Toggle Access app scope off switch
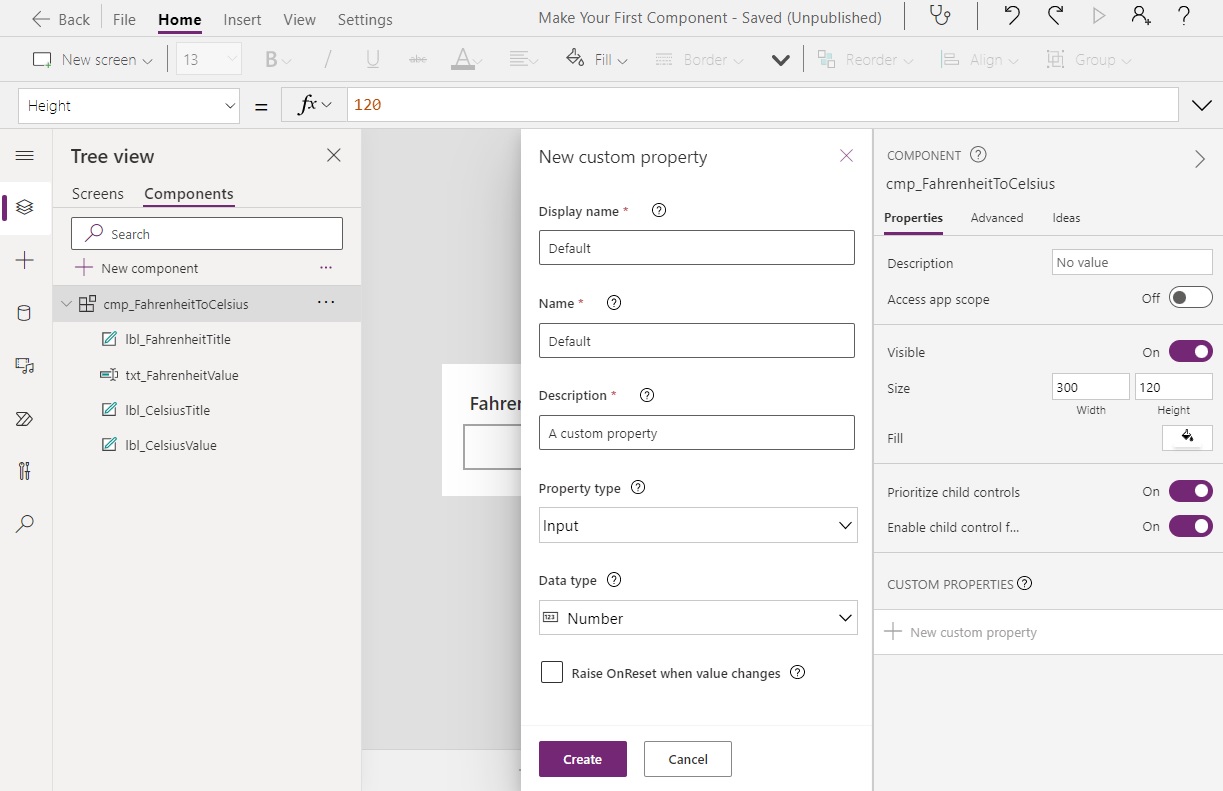Screen dimensions: 1223x791 coord(1188,297)
